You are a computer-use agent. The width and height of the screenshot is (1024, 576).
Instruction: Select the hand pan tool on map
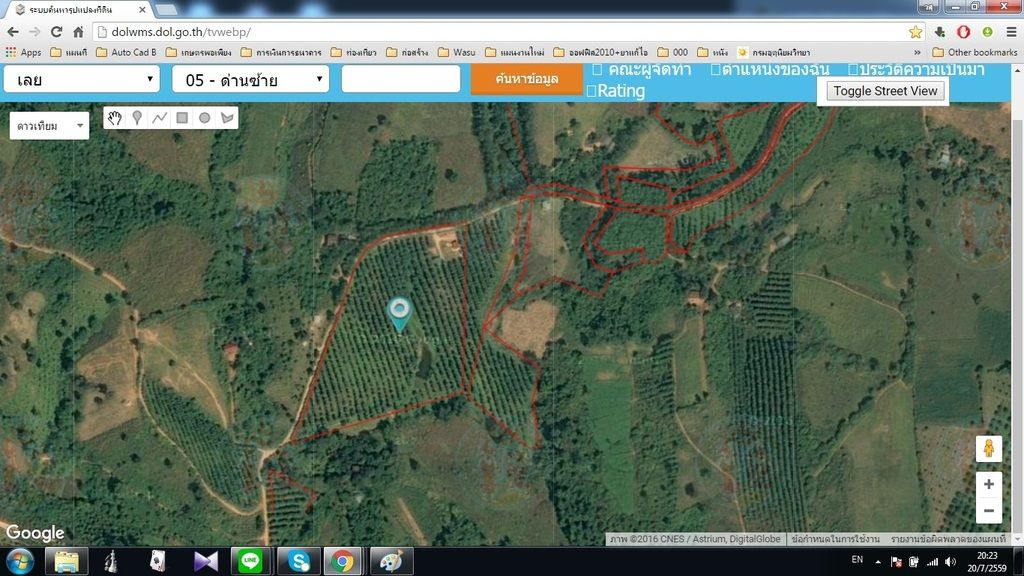point(115,118)
